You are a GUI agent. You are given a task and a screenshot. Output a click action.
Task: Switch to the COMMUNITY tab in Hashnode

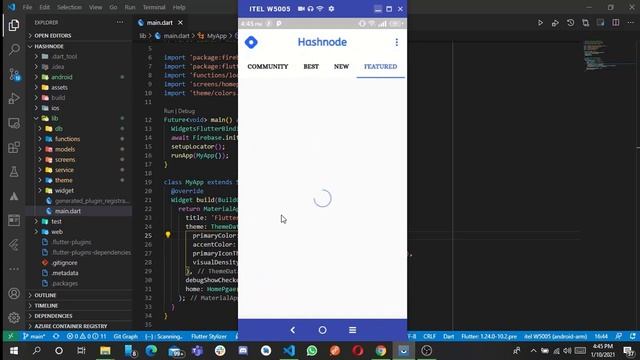(x=268, y=67)
